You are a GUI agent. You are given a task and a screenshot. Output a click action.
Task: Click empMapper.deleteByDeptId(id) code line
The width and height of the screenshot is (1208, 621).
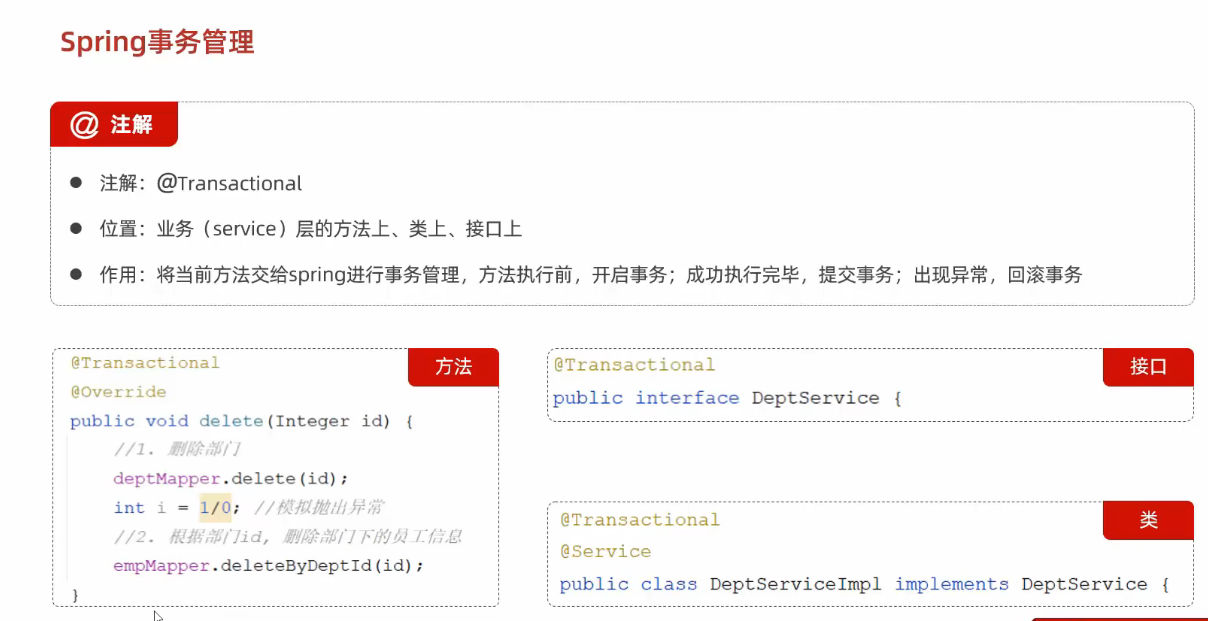point(269,566)
